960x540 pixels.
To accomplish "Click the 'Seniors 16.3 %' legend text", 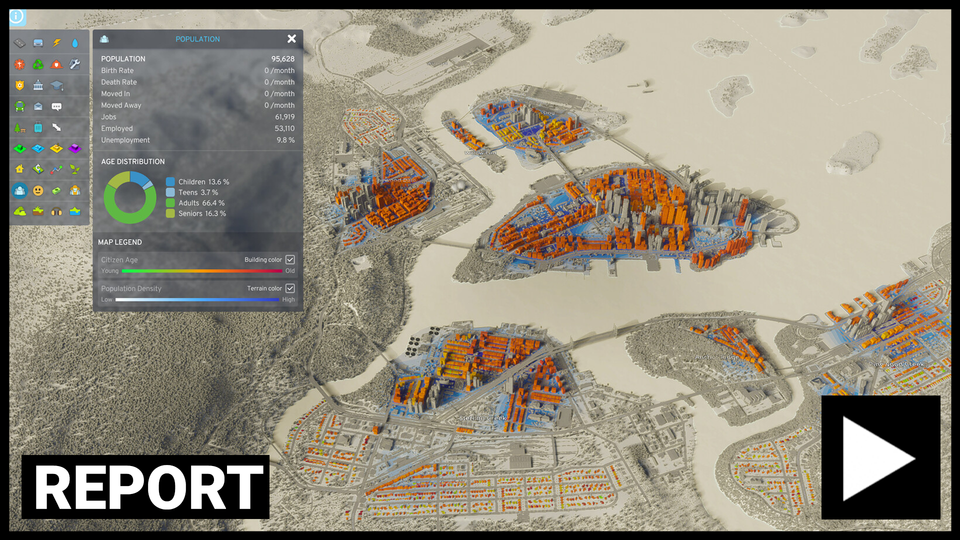I will click(x=202, y=213).
